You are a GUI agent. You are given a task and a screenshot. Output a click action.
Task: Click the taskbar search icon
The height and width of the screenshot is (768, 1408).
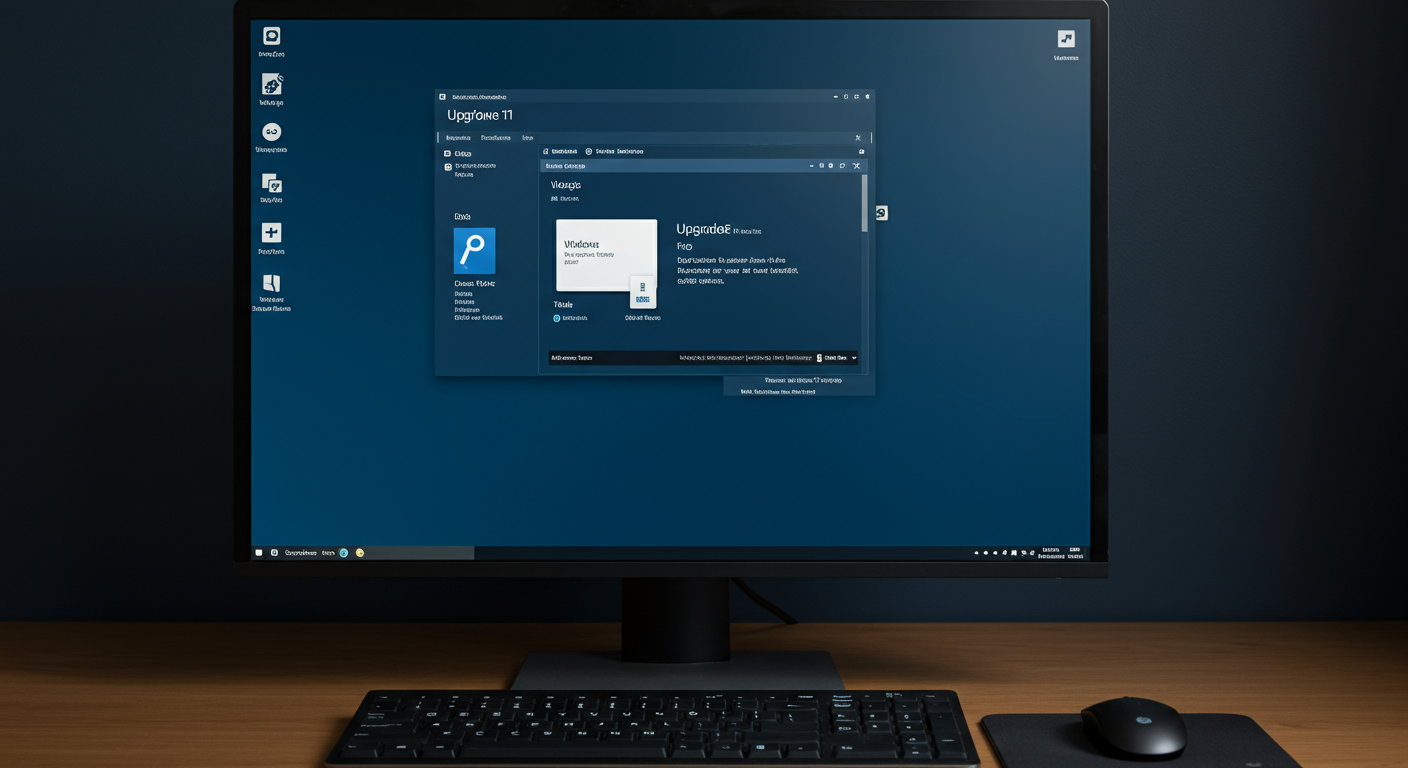coord(274,552)
